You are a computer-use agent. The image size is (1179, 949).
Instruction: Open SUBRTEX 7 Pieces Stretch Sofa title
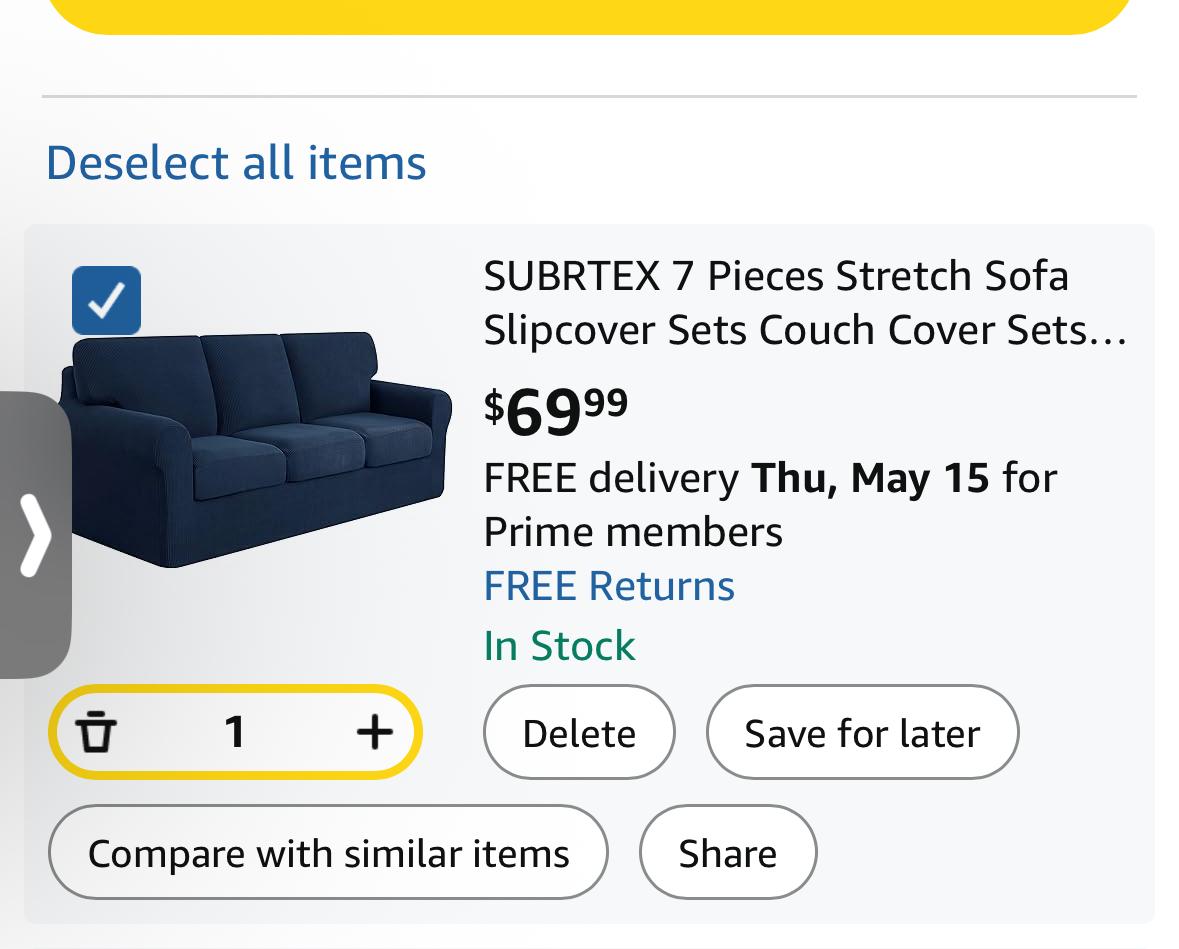pos(805,302)
